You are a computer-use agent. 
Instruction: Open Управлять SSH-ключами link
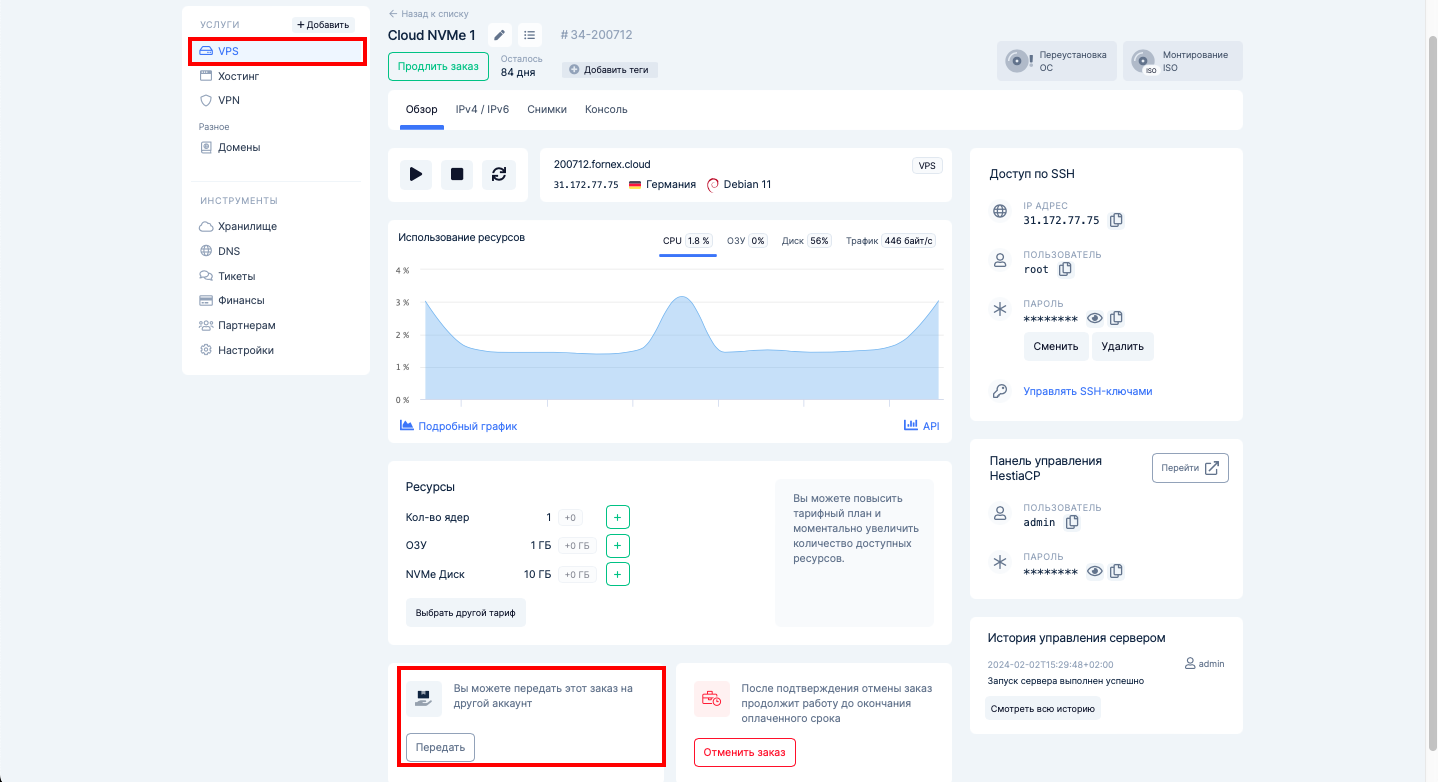(1088, 391)
